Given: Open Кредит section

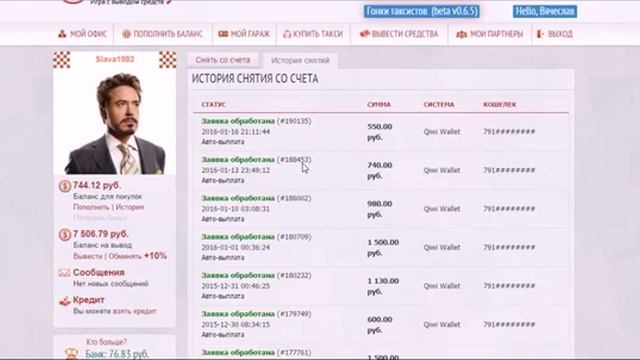Looking at the screenshot, I should click(89, 300).
